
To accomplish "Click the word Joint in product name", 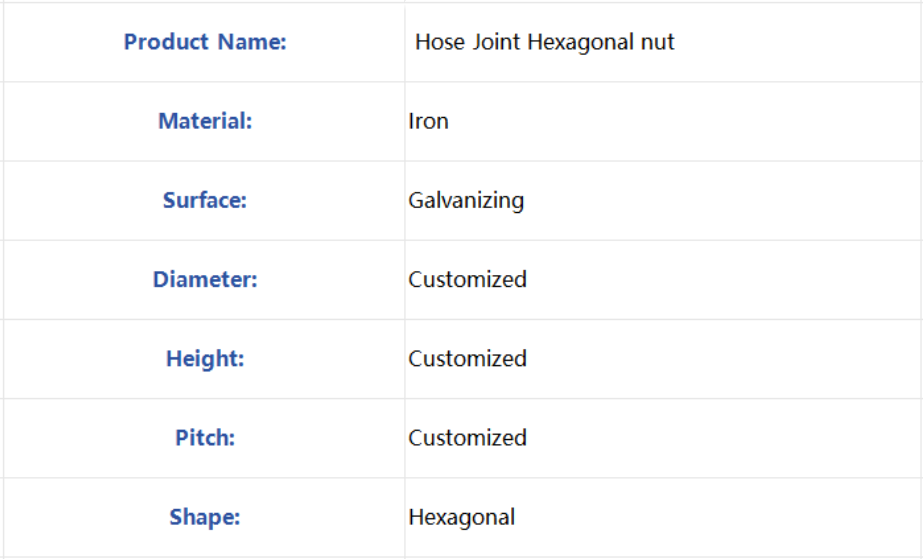I will coord(496,42).
